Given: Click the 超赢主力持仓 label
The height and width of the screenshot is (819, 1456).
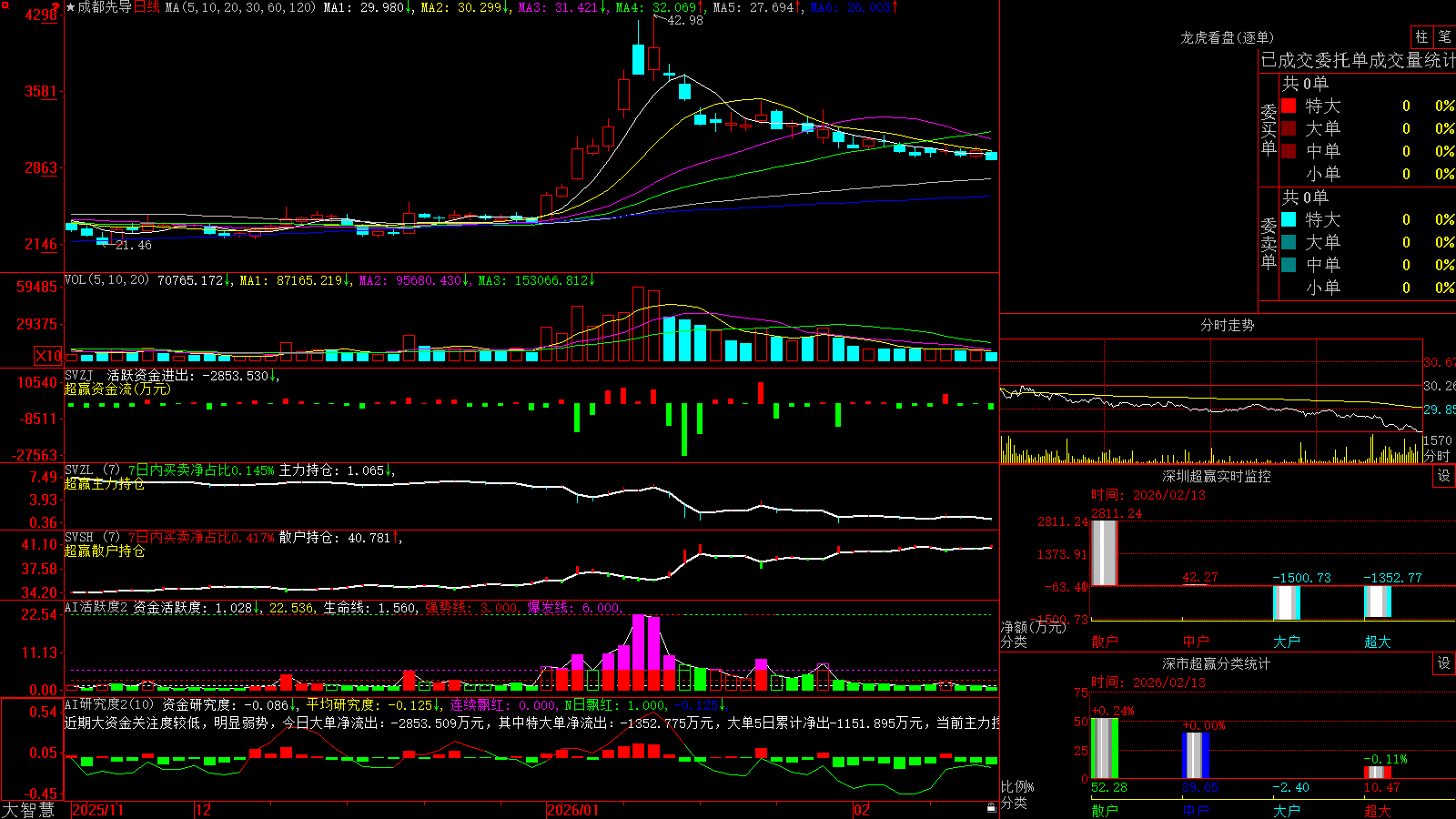Looking at the screenshot, I should pyautogui.click(x=105, y=483).
